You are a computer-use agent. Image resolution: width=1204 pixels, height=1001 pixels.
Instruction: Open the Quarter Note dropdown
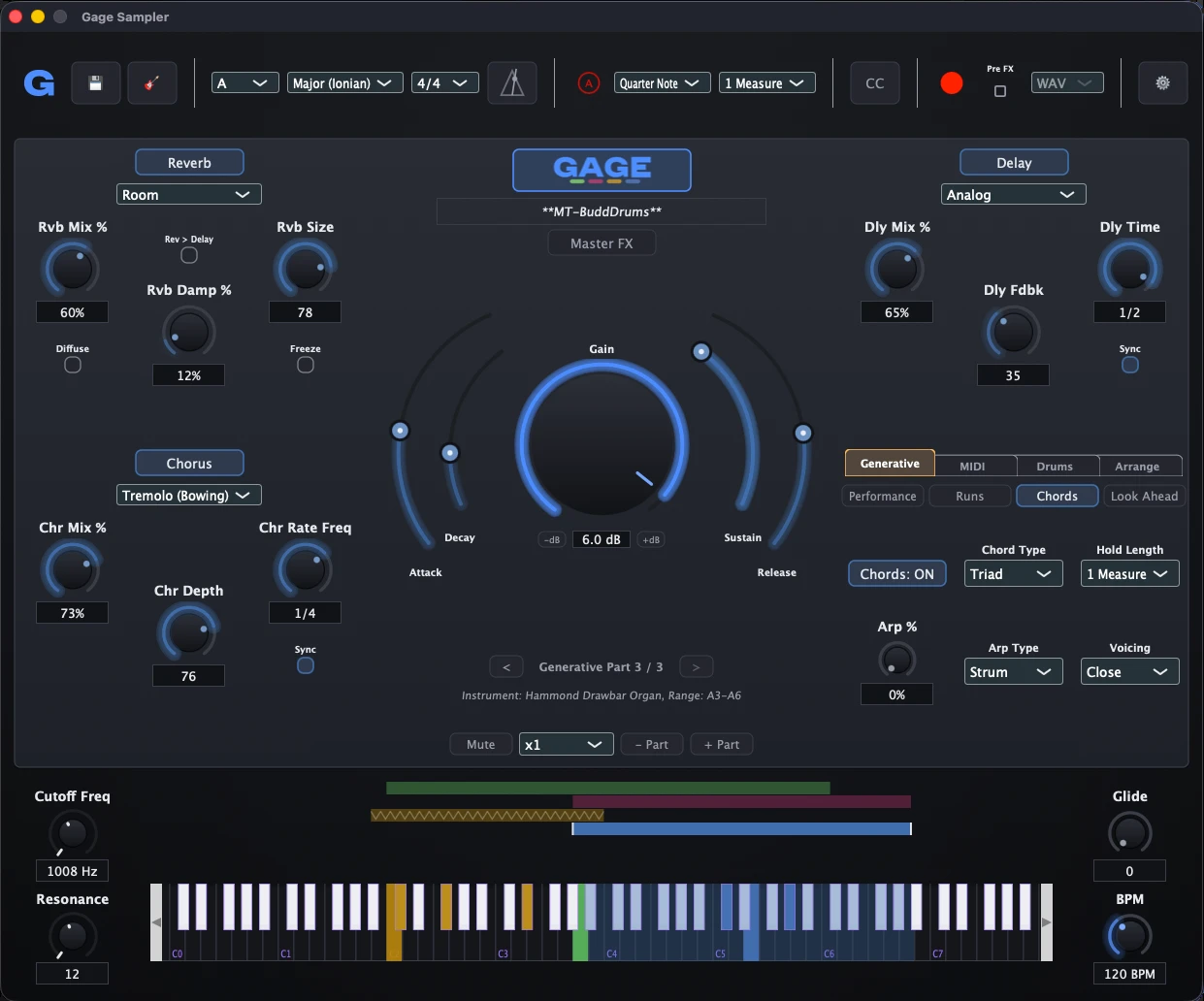point(663,83)
